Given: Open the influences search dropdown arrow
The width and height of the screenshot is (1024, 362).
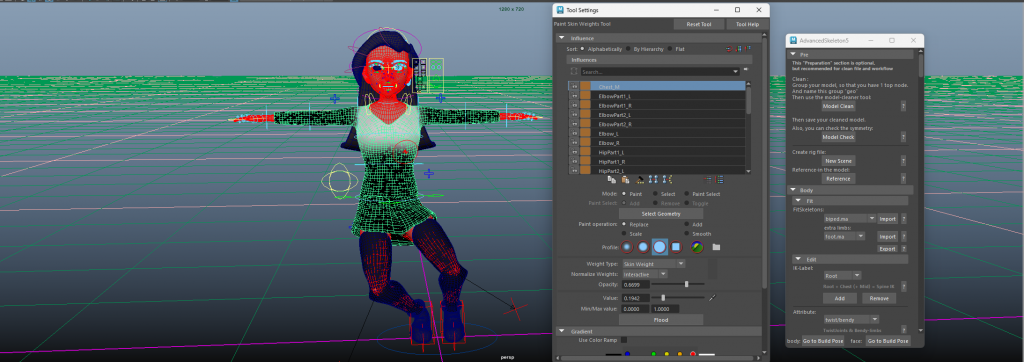Looking at the screenshot, I should tap(736, 72).
